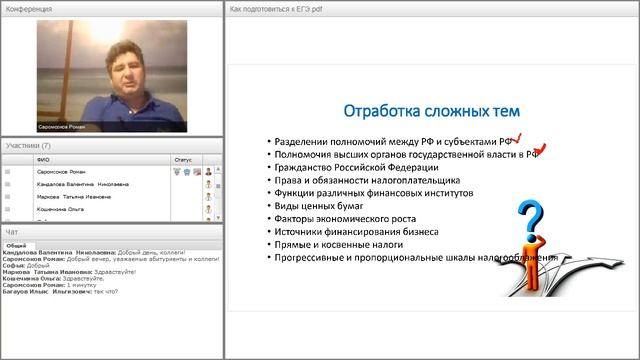
Task: Click Маркова Татьяна Ивановна's chat message 'Здравствуйте!'
Action: (x=115, y=272)
